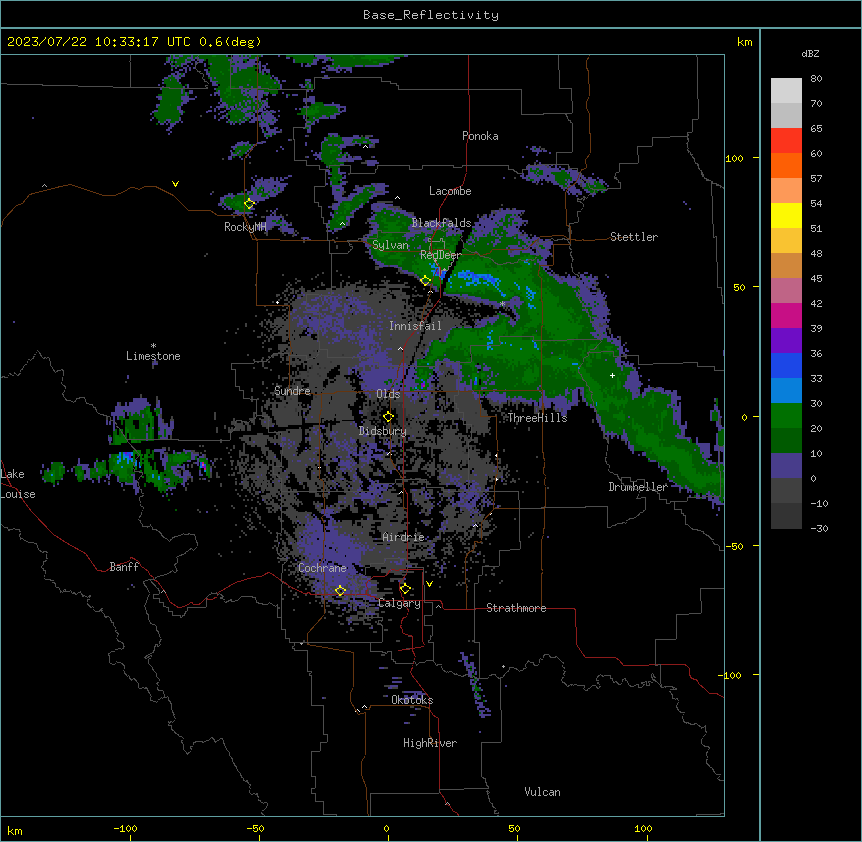Click the Sylvan label
Screen dimensions: 862x842
pyautogui.click(x=390, y=245)
